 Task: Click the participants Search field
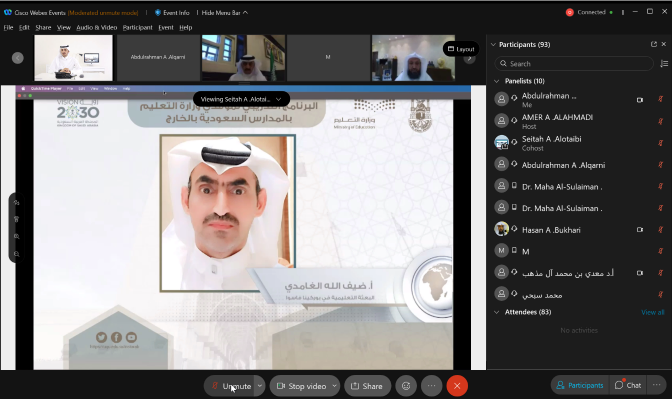pyautogui.click(x=574, y=63)
